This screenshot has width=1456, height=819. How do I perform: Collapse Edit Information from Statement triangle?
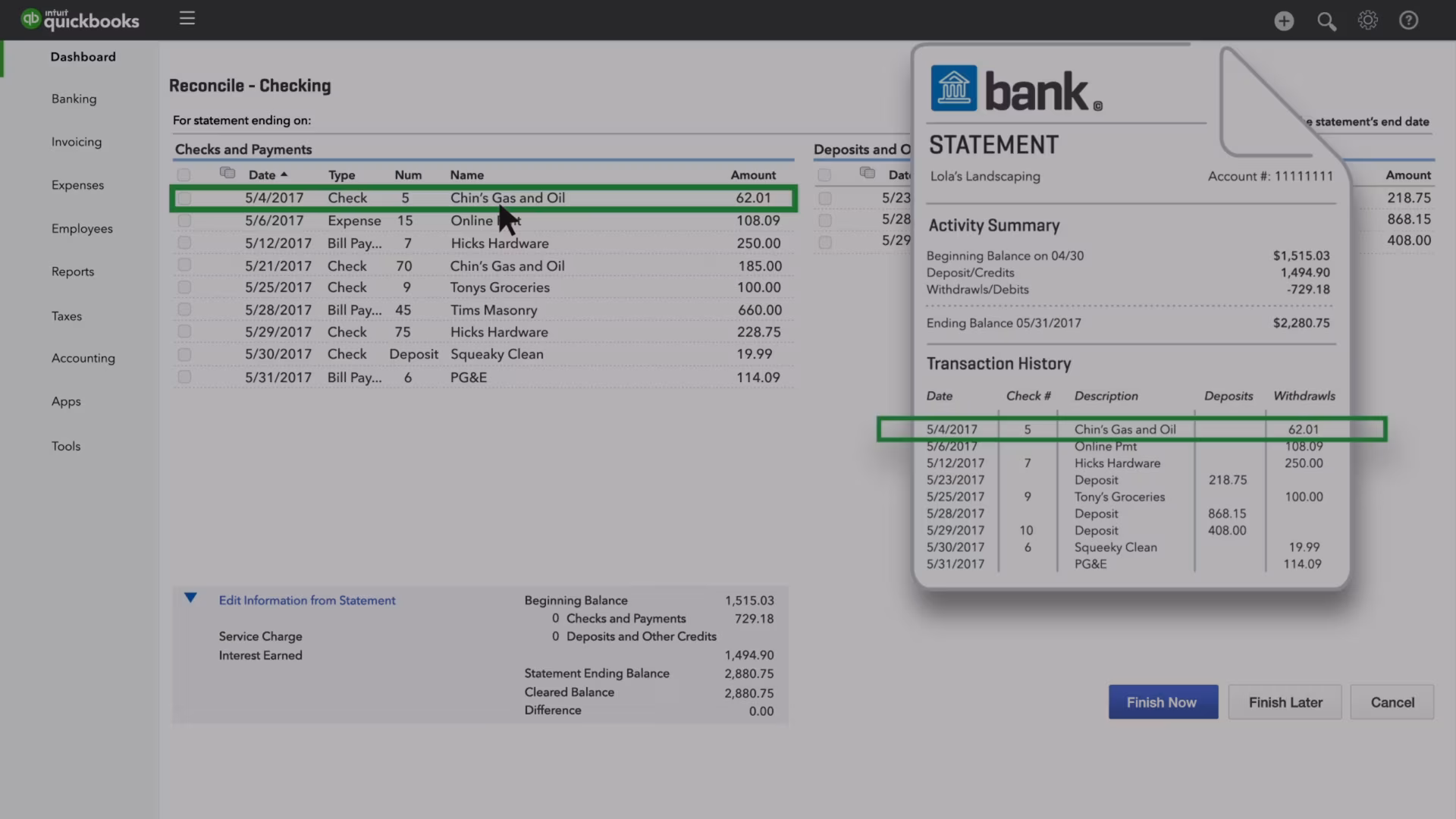(x=190, y=598)
